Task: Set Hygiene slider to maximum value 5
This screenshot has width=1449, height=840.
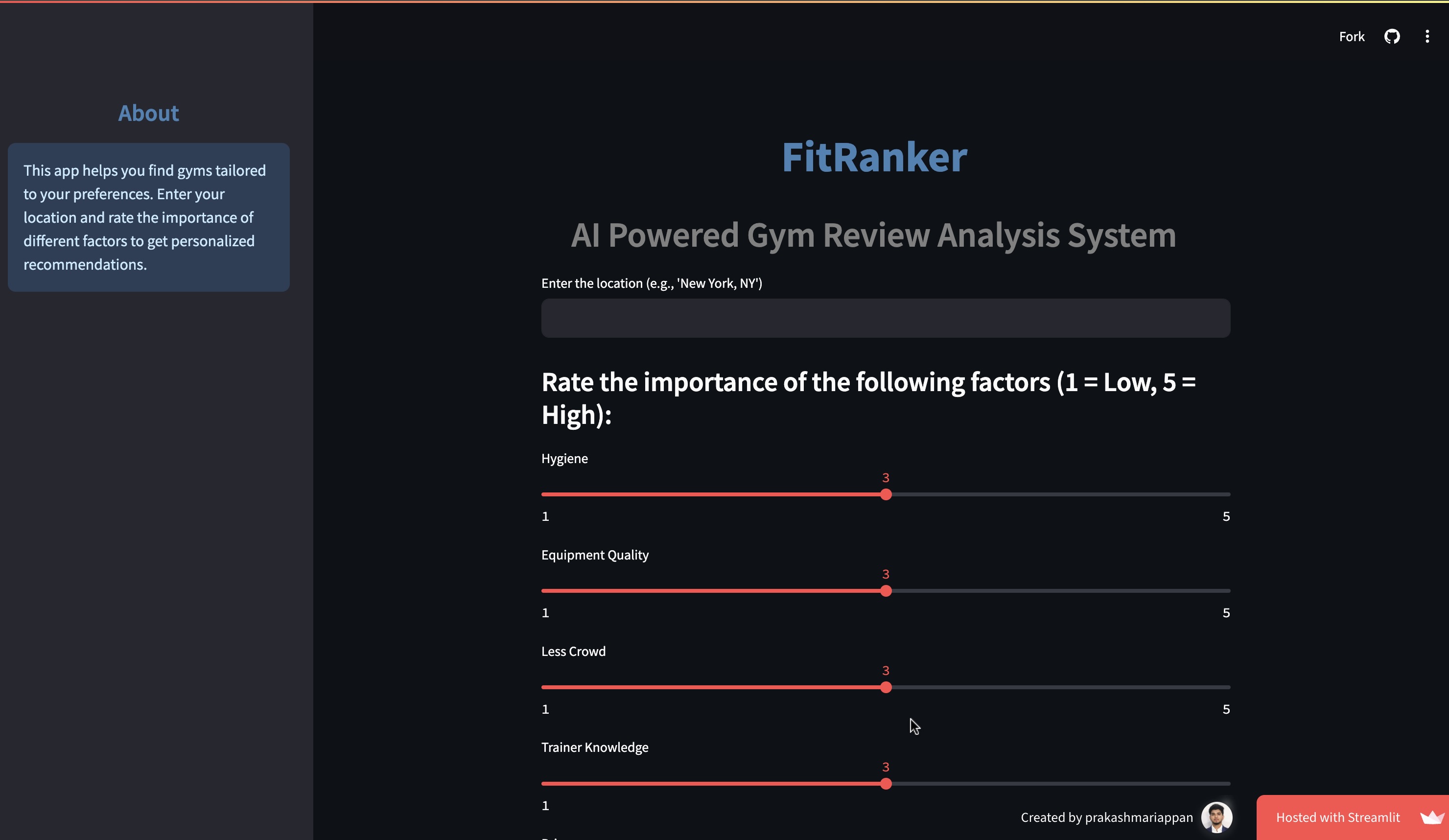Action: coord(1228,494)
